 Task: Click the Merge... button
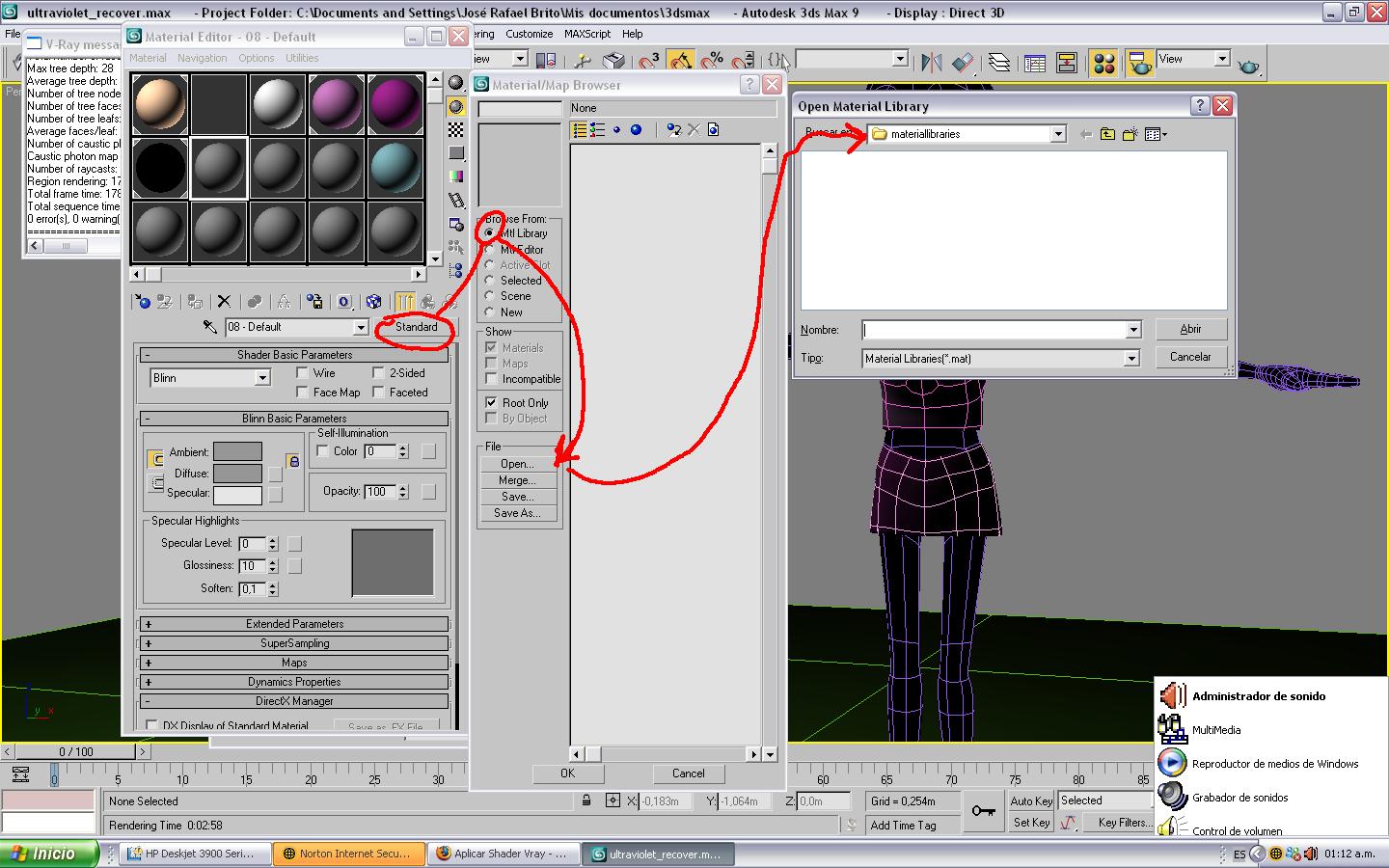point(518,480)
